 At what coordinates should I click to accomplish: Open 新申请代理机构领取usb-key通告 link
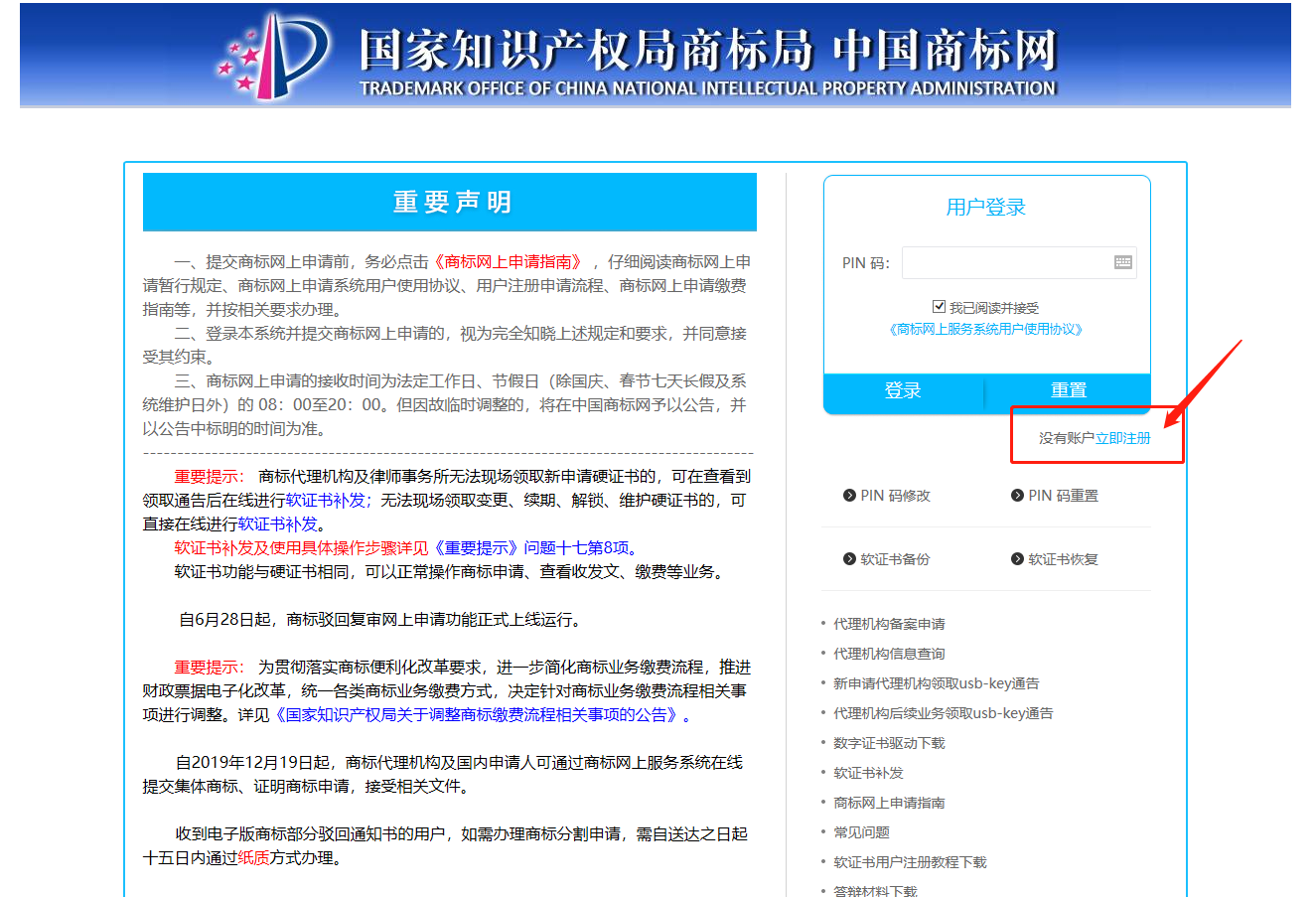click(936, 683)
